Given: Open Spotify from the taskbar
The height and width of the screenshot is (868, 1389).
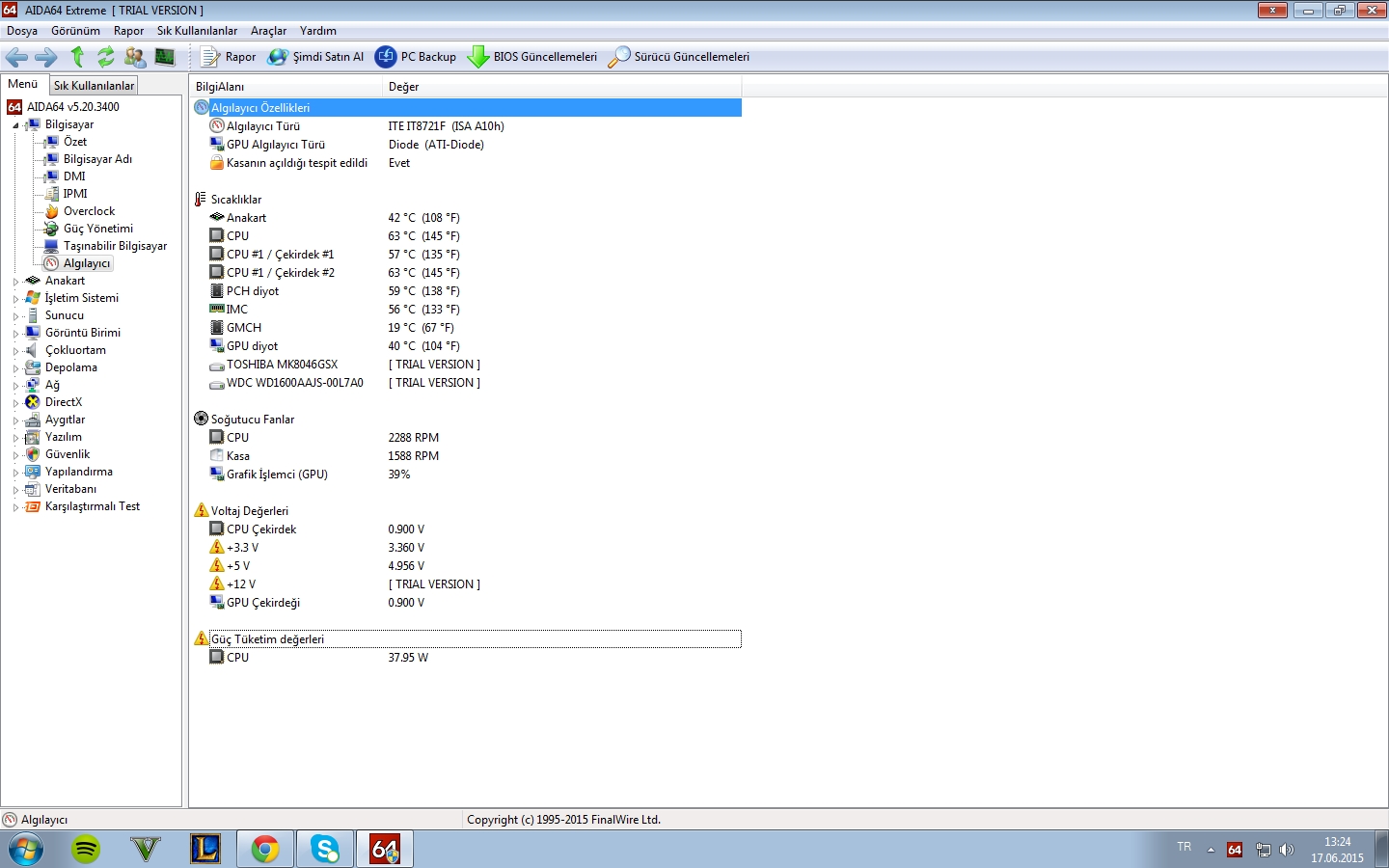Looking at the screenshot, I should click(86, 850).
